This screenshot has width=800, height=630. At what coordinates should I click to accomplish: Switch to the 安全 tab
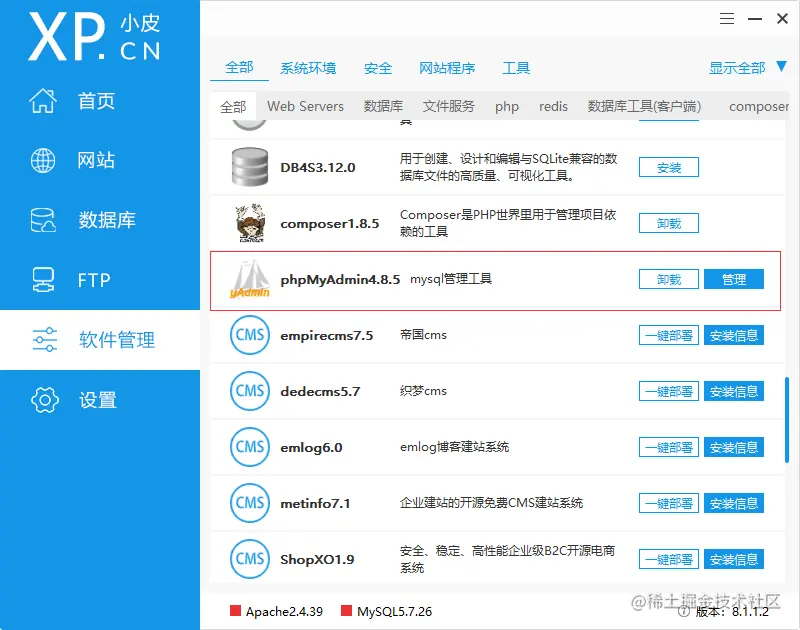(378, 68)
